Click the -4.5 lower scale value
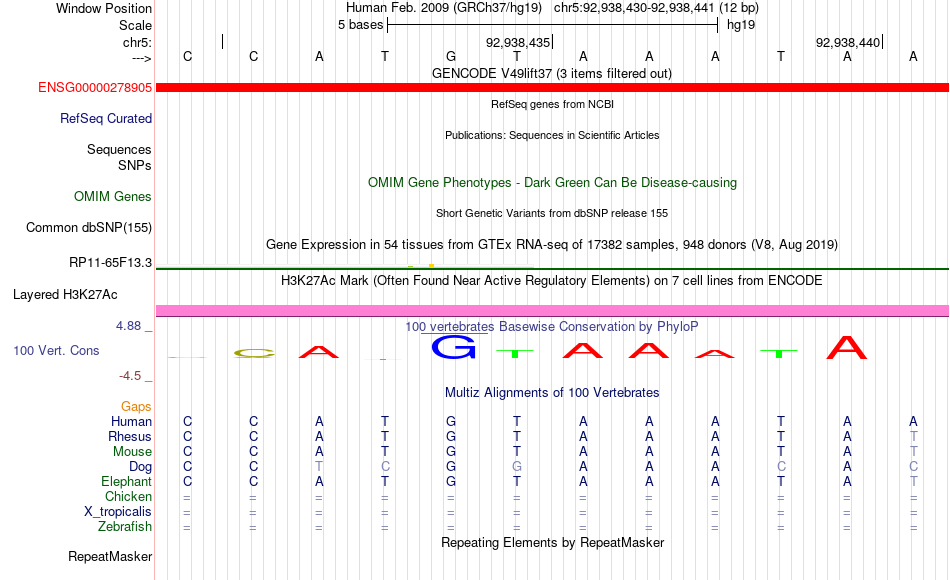Viewport: 950px width, 580px height. click(x=130, y=376)
